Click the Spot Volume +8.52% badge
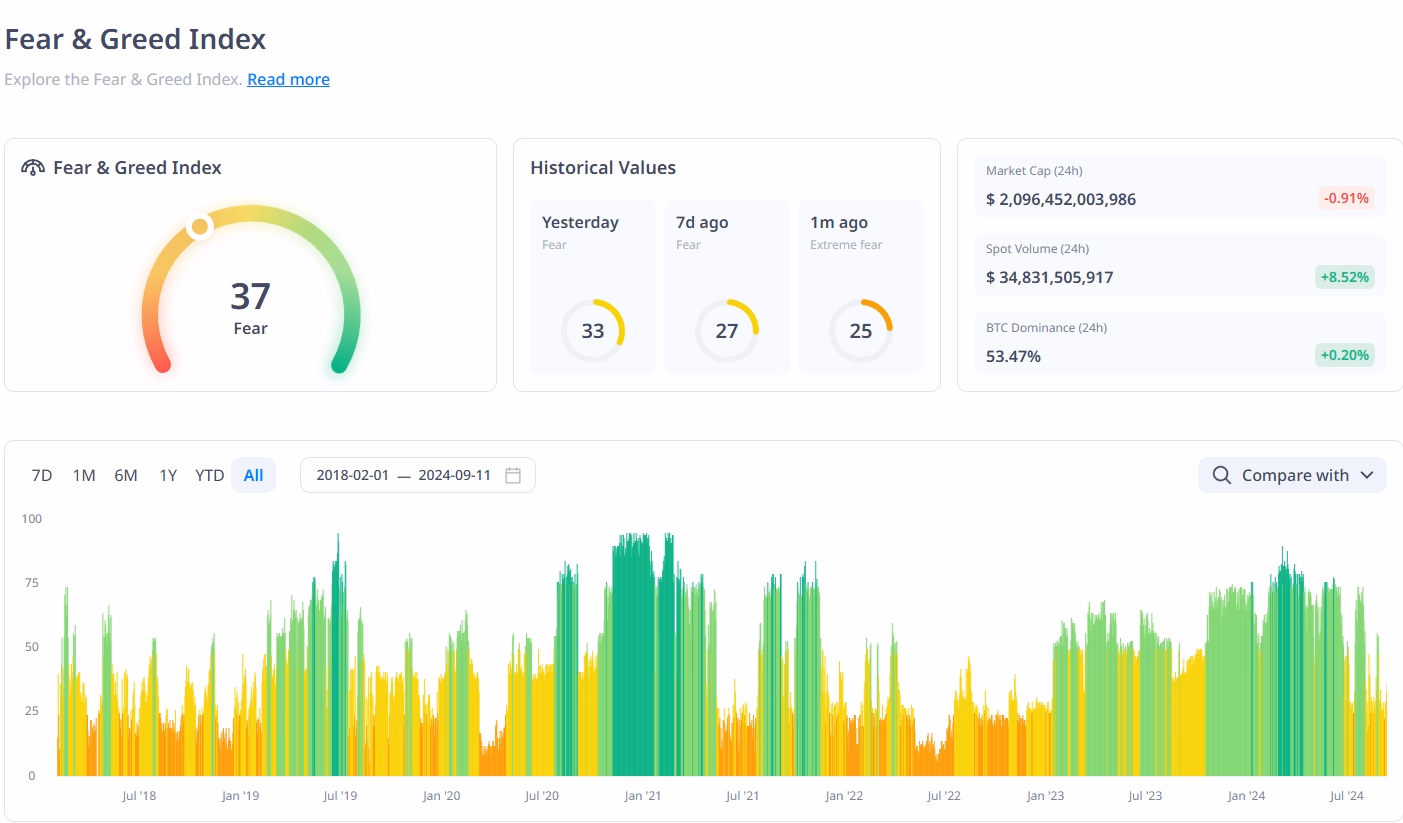Screen dimensions: 1403x823 (1344, 277)
